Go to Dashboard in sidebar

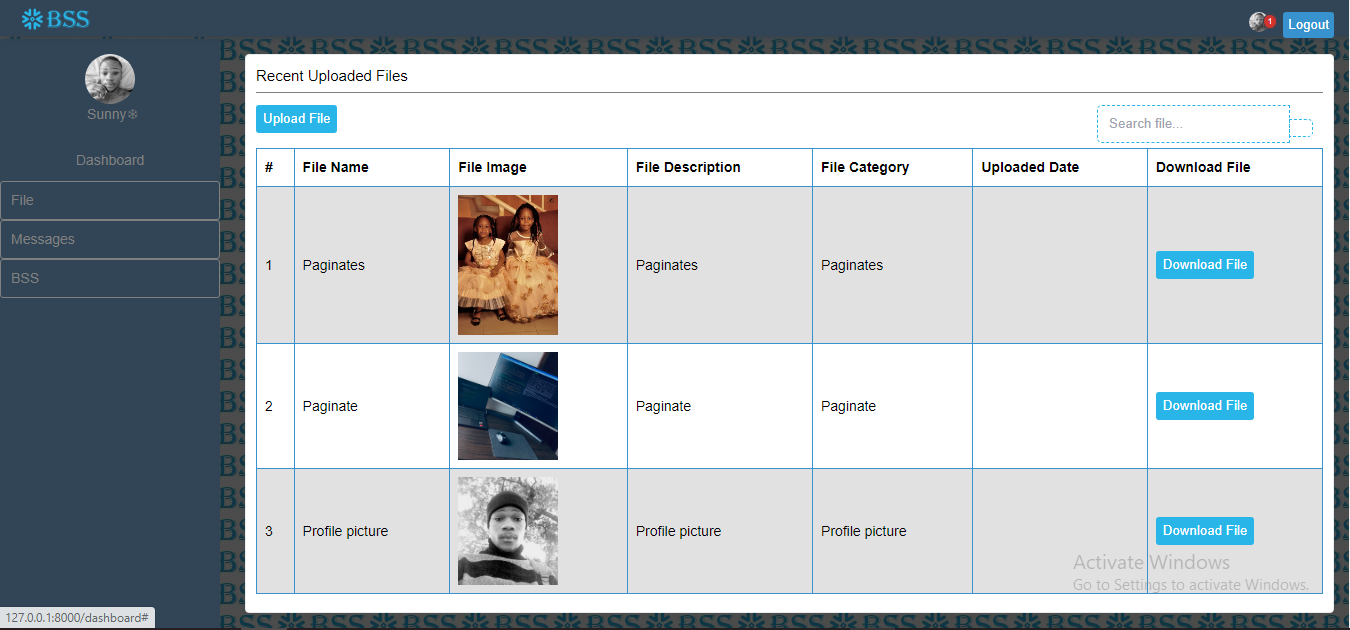coord(110,160)
